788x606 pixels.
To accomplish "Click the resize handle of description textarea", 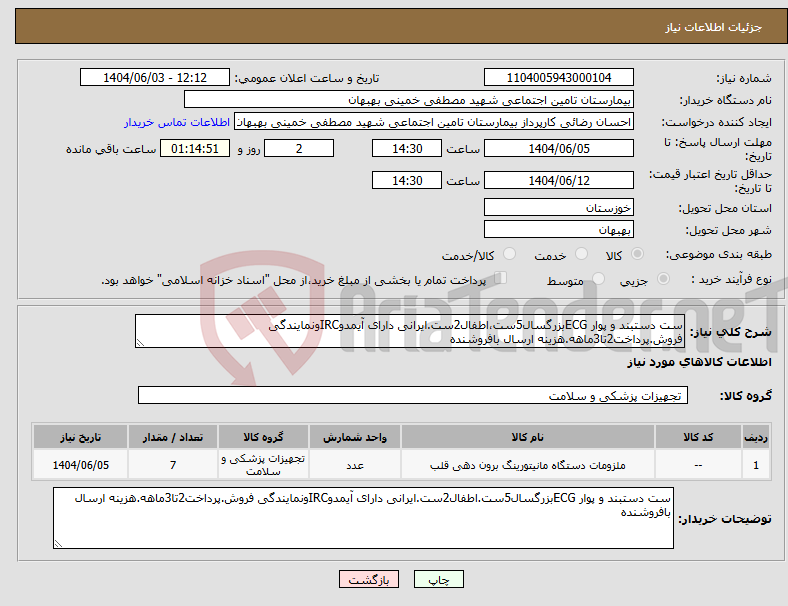I will 140,343.
